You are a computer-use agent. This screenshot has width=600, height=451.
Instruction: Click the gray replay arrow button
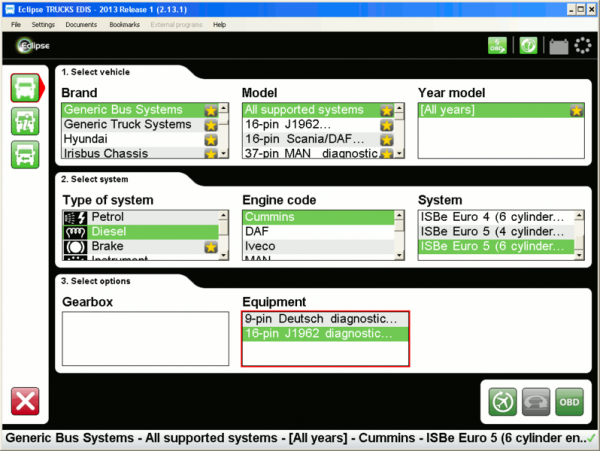point(536,402)
